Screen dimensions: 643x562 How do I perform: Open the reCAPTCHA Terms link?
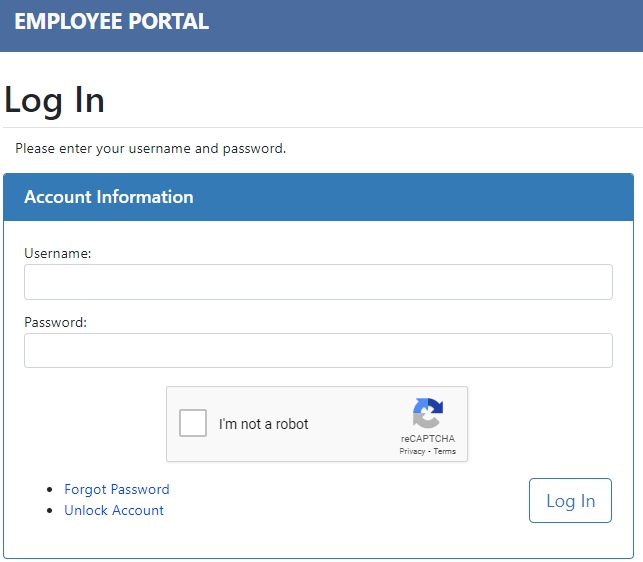tap(444, 452)
